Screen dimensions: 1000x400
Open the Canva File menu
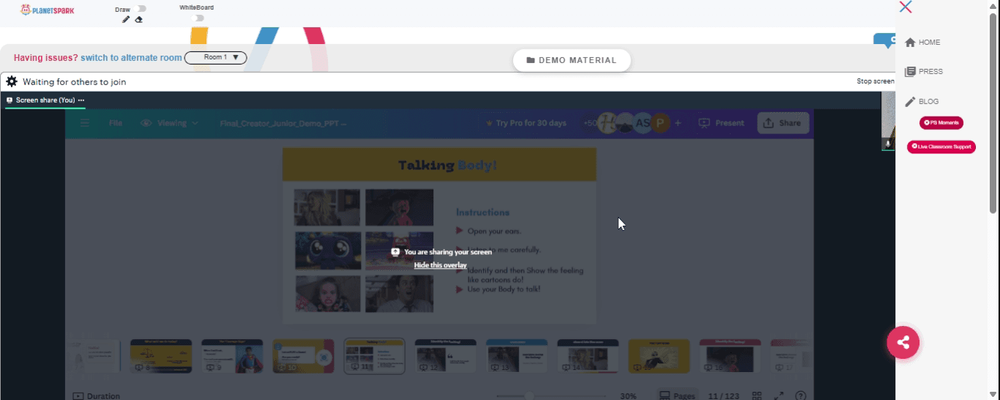115,123
